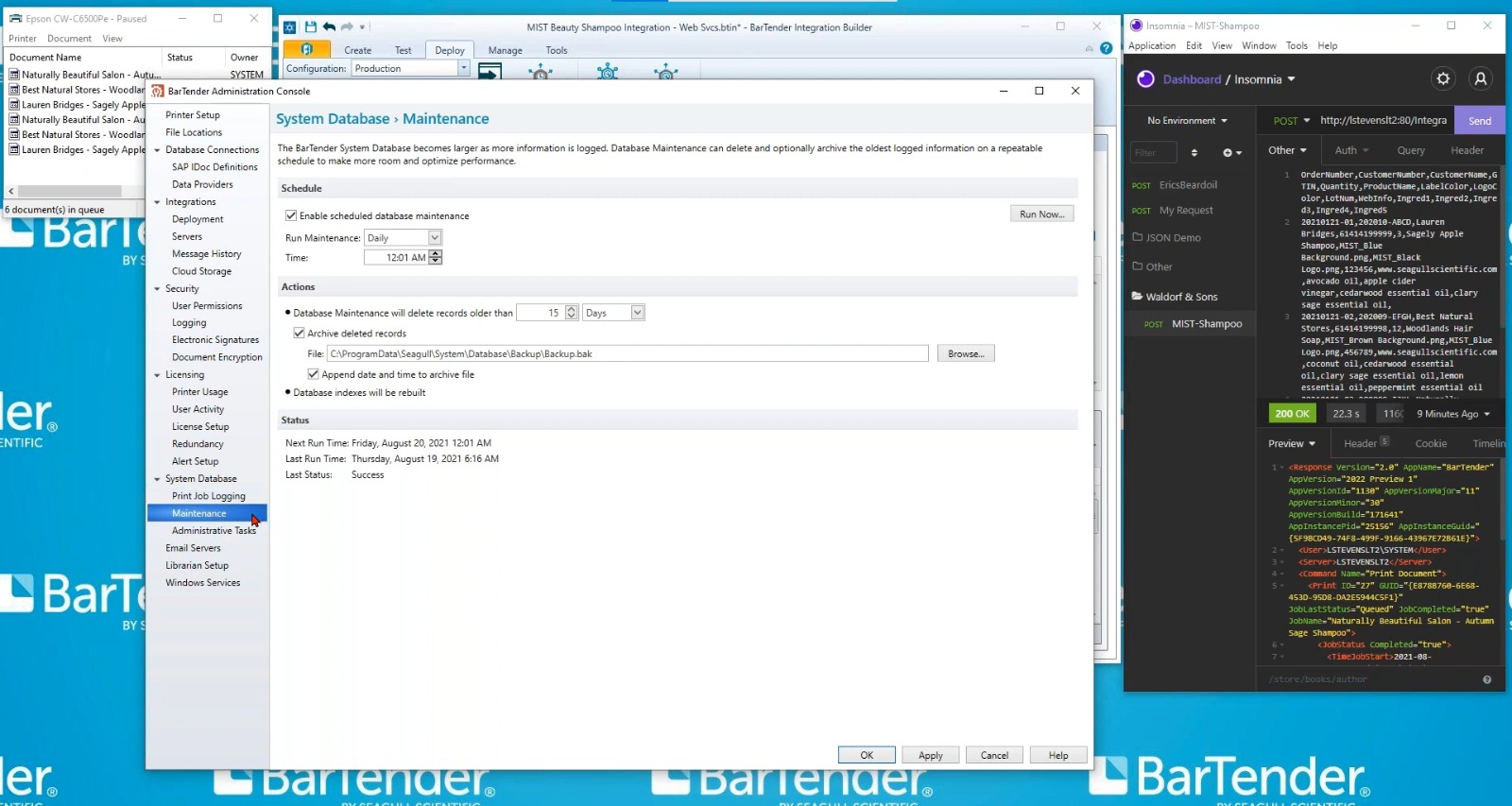Select Print Job Logging in the tree
This screenshot has width=1512, height=806.
pos(209,496)
